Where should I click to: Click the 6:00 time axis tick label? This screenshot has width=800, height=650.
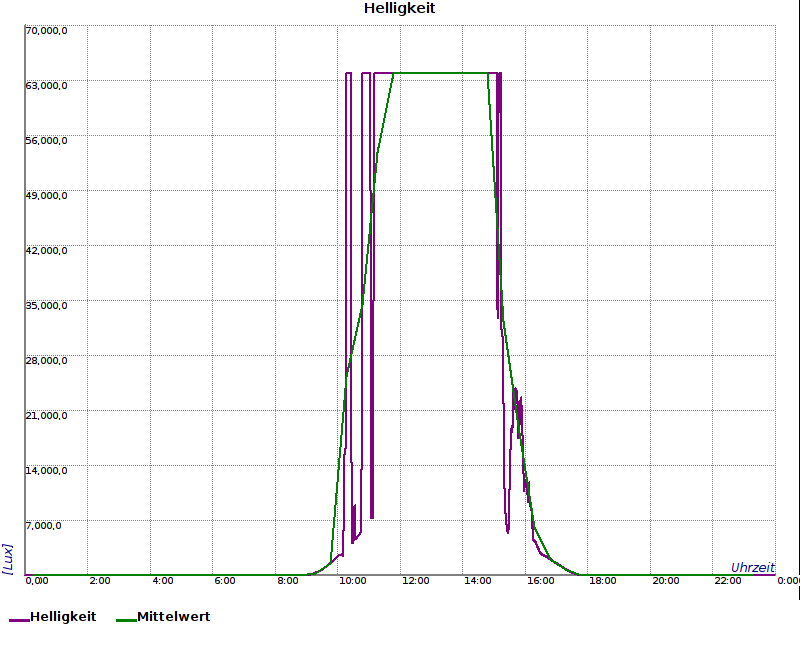tap(225, 581)
